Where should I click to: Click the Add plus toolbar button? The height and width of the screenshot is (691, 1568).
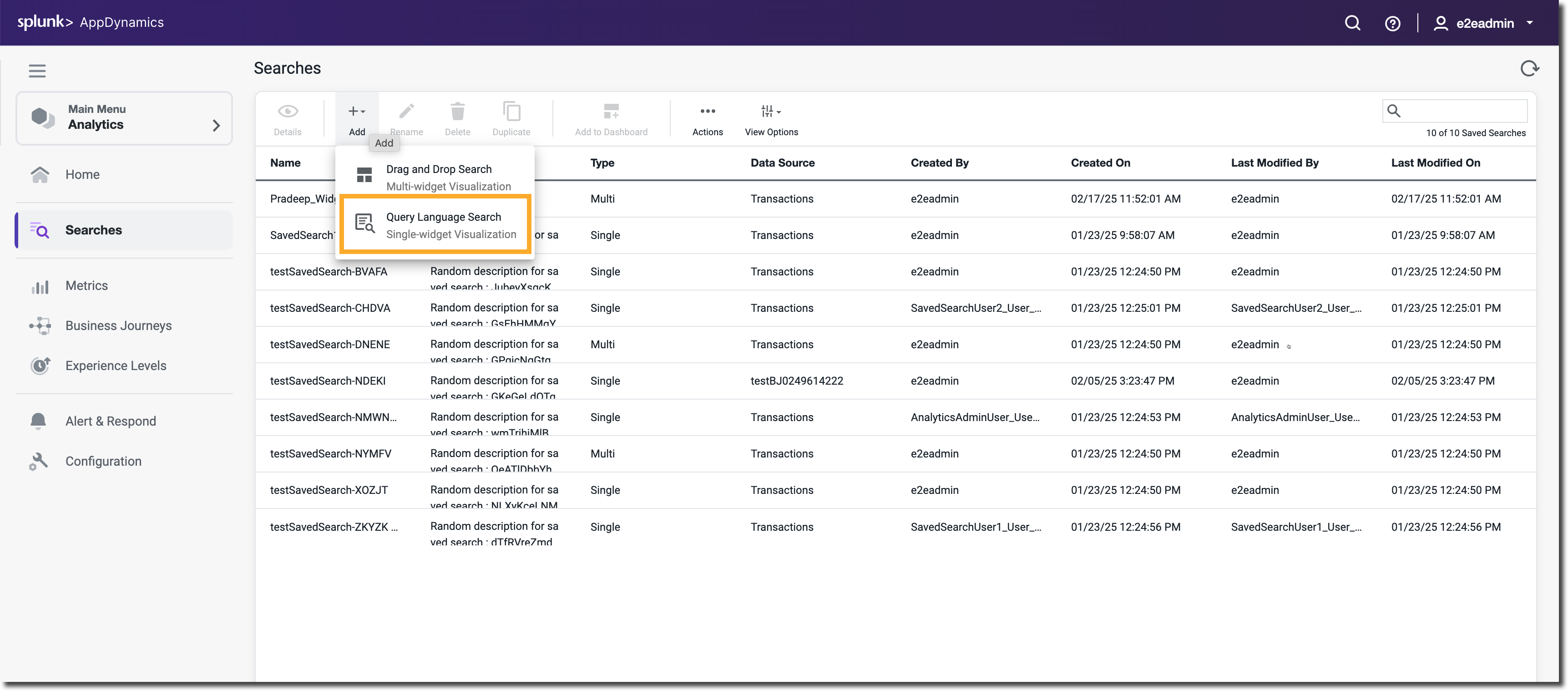pyautogui.click(x=357, y=119)
